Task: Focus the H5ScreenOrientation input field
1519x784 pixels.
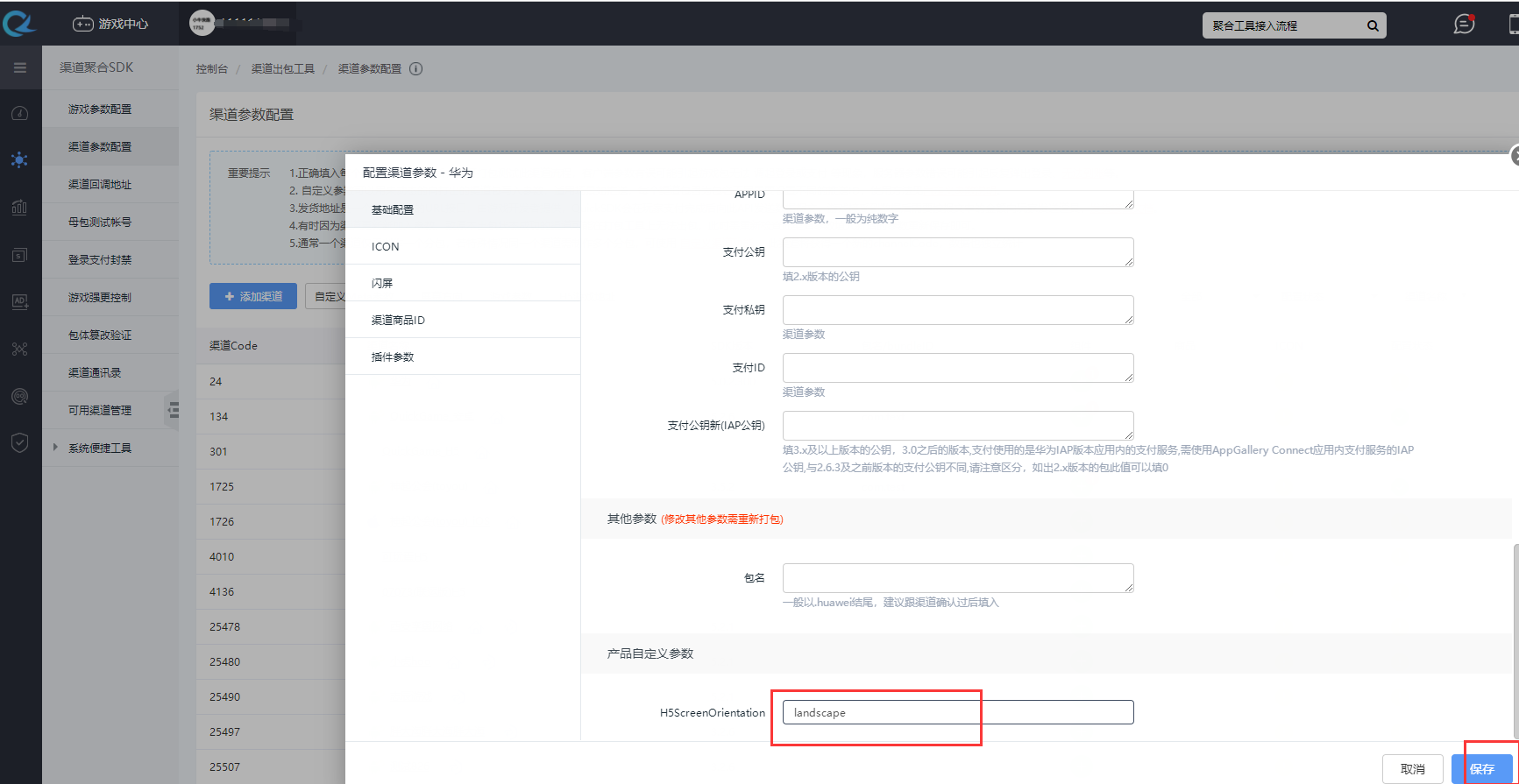Action: pos(957,712)
